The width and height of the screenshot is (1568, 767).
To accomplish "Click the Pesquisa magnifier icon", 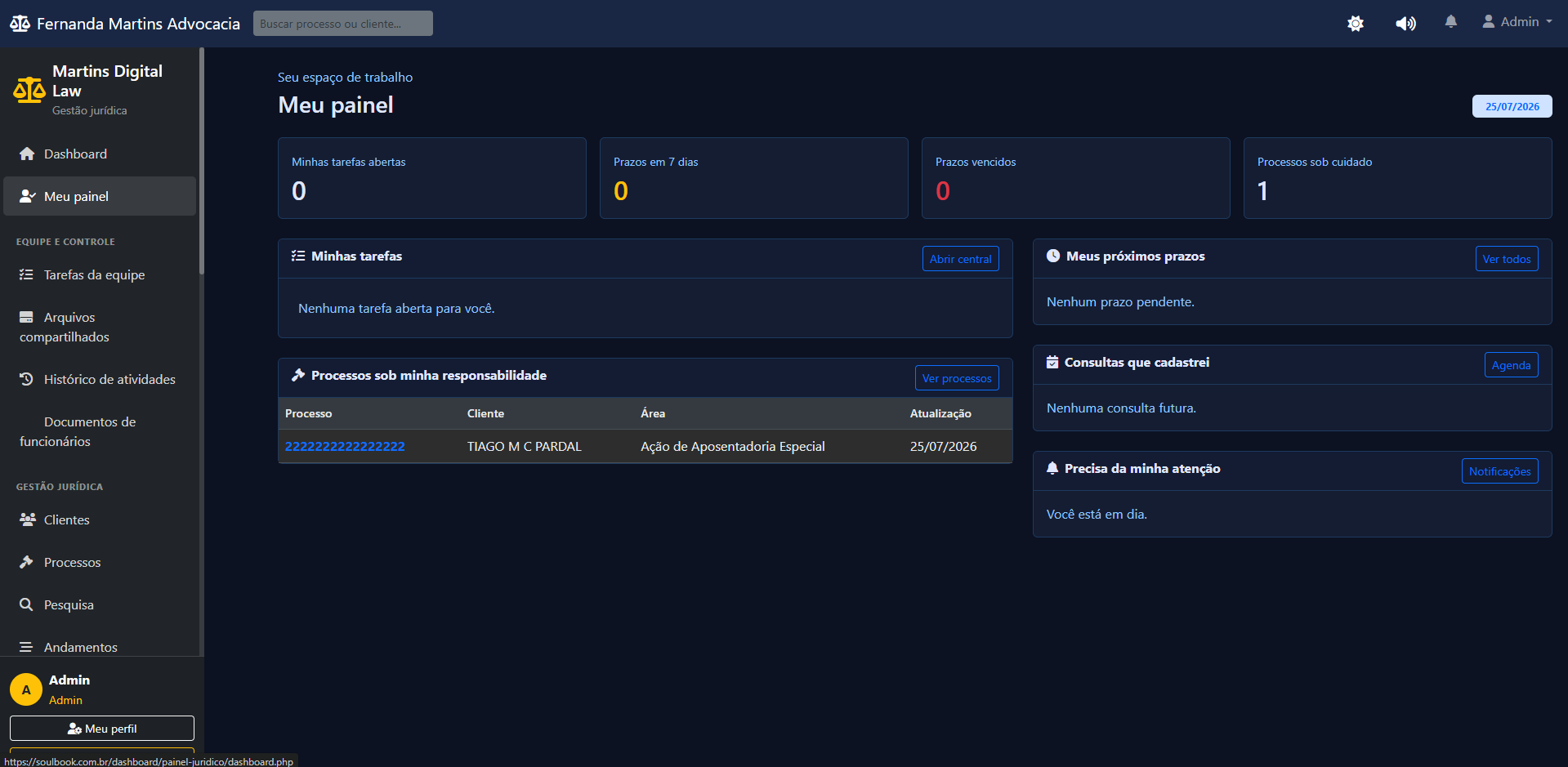I will point(26,604).
